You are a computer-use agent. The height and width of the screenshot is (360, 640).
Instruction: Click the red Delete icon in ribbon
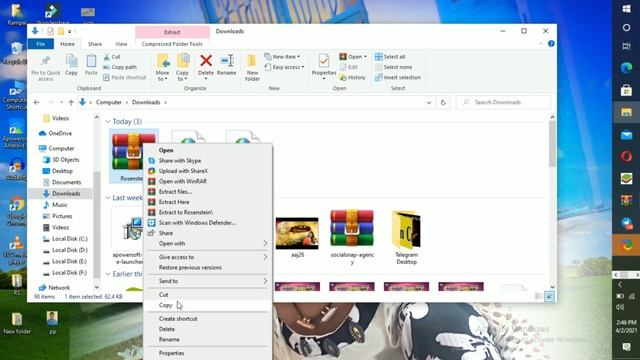pos(206,61)
